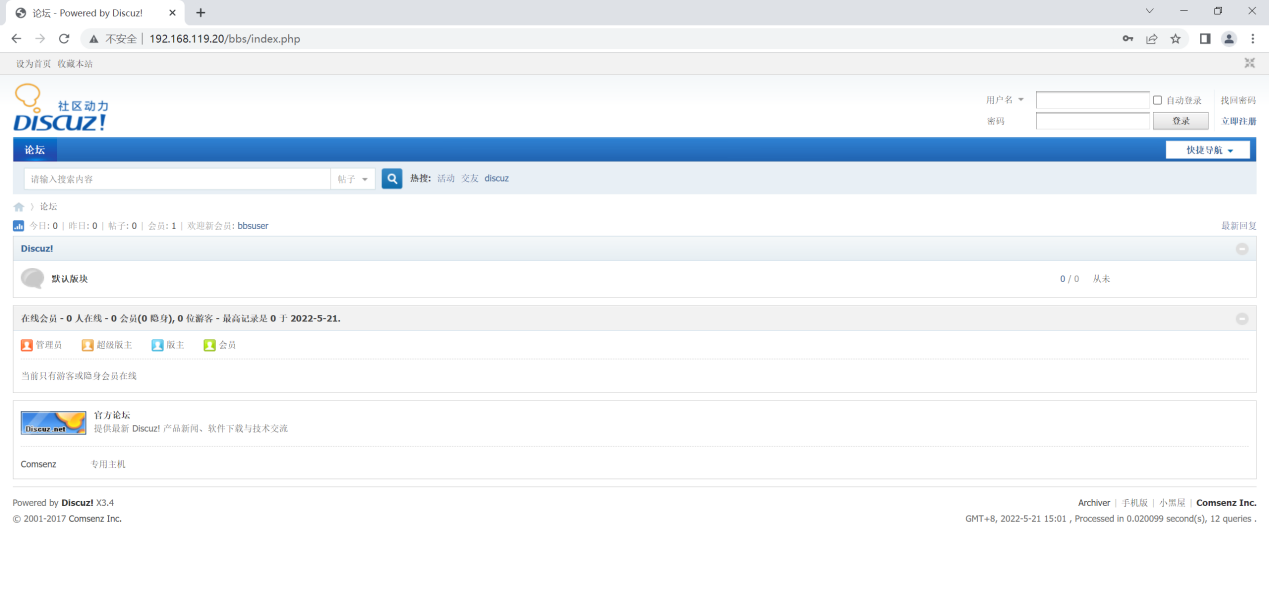This screenshot has height=609, width=1269.
Task: Open a new browser tab
Action: tap(201, 13)
